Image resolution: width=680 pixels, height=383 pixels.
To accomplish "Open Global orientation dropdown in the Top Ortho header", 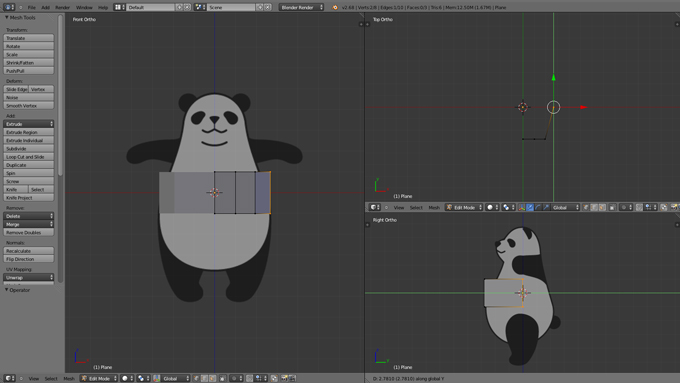I will point(566,207).
